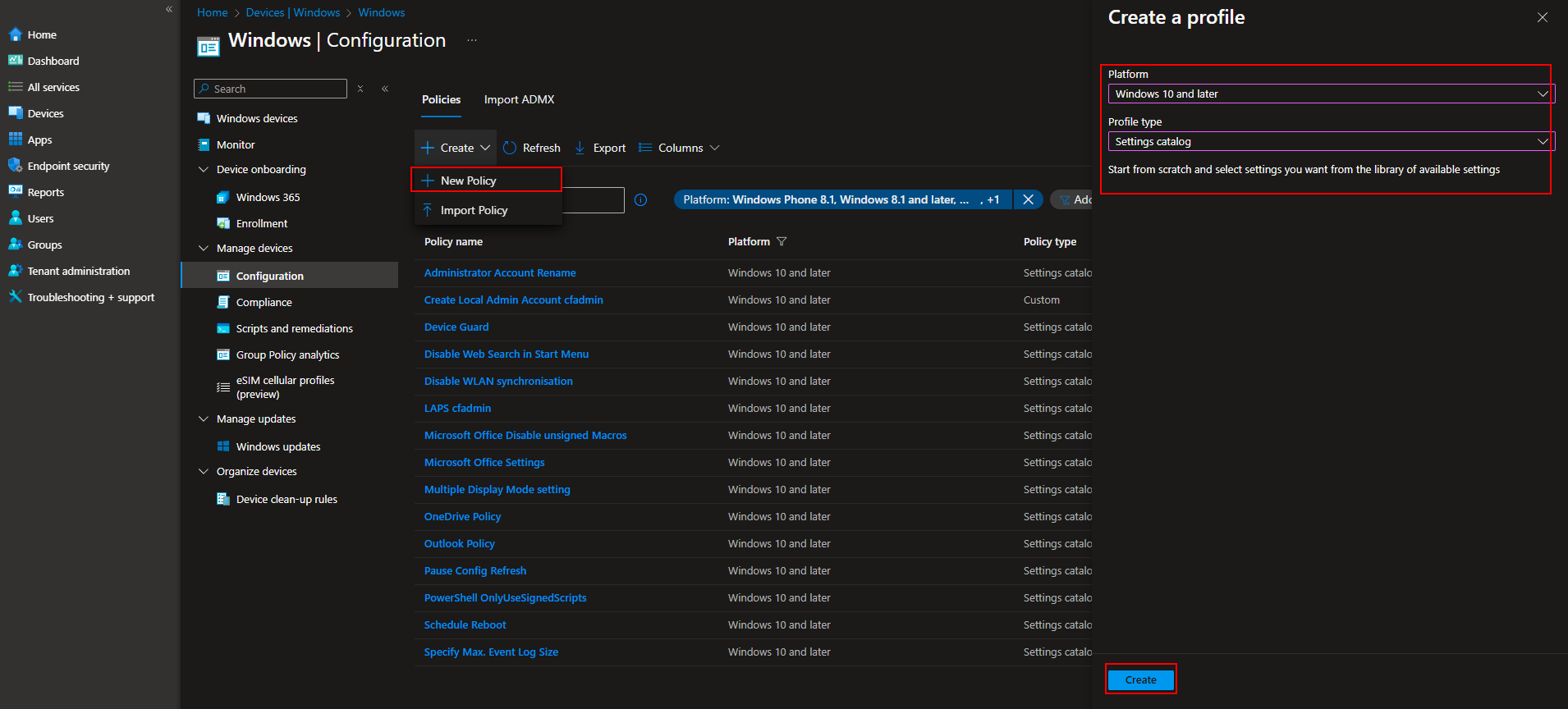Image resolution: width=1568 pixels, height=709 pixels.
Task: Open Dashboard from the left navigation
Action: pos(53,61)
